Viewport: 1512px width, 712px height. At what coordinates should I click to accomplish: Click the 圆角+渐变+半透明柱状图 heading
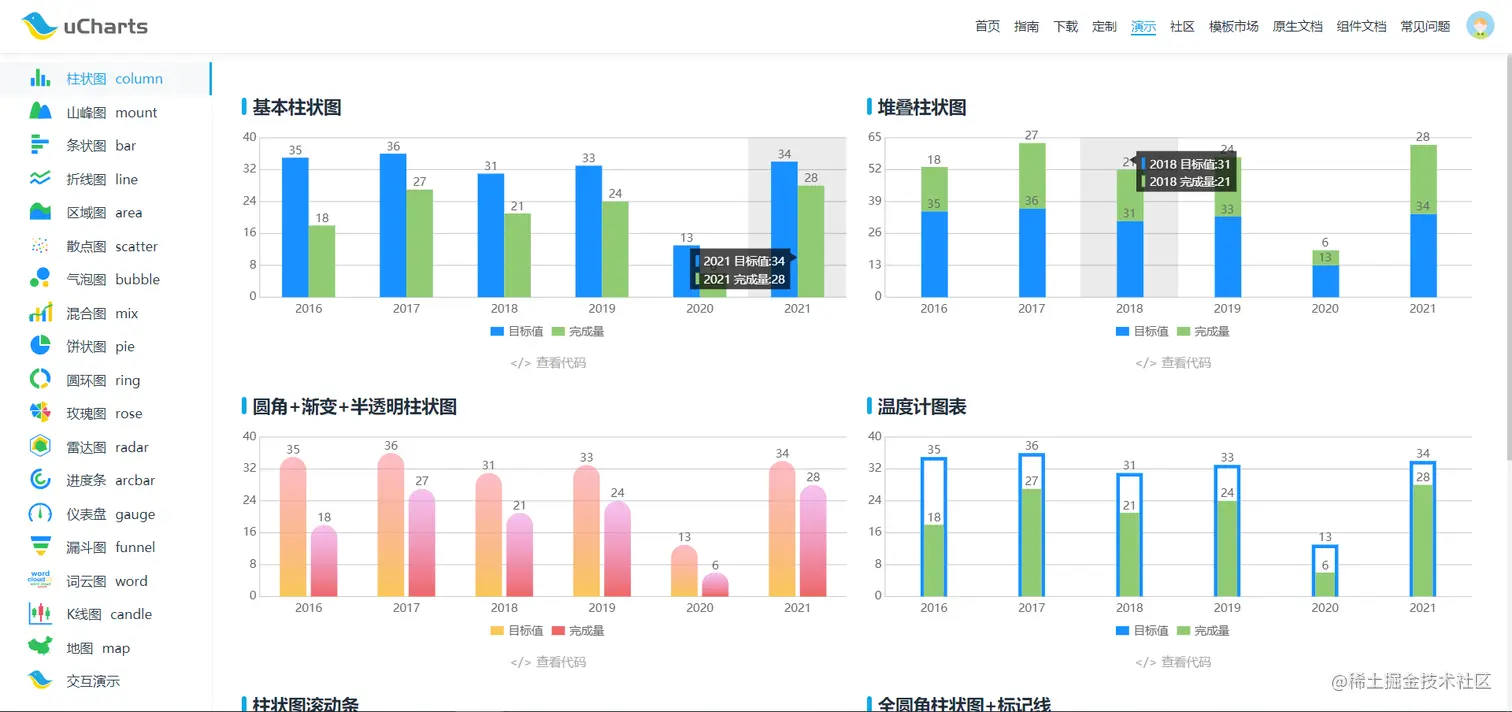(x=355, y=406)
